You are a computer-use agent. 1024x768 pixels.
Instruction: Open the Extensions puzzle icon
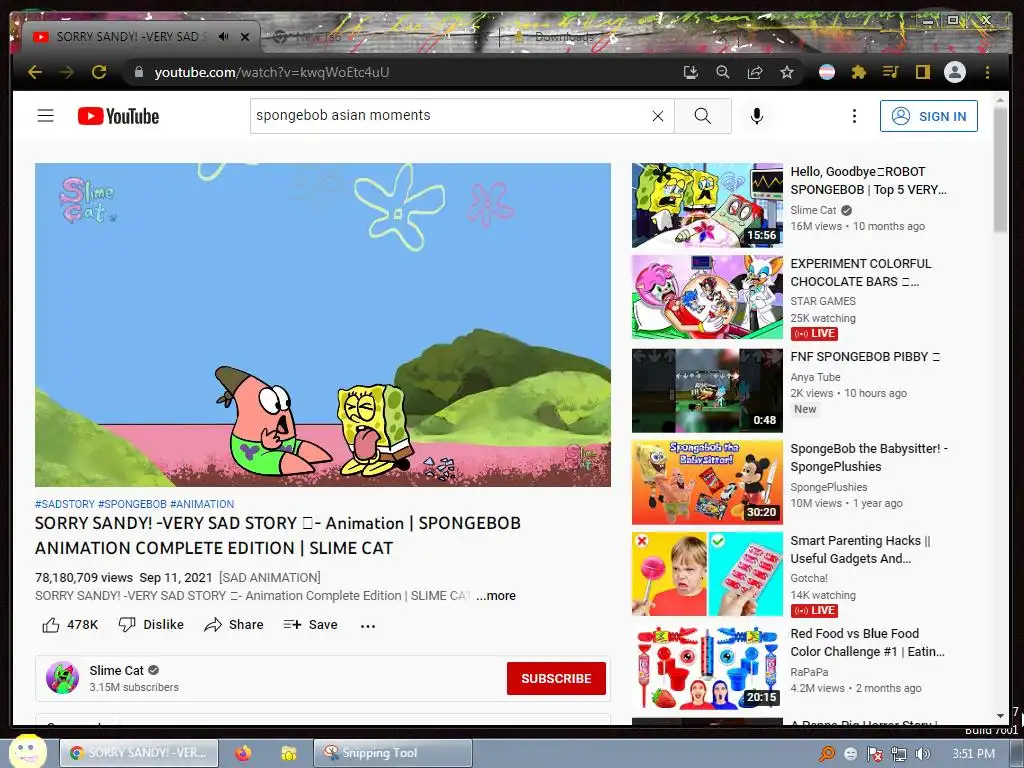tap(859, 72)
